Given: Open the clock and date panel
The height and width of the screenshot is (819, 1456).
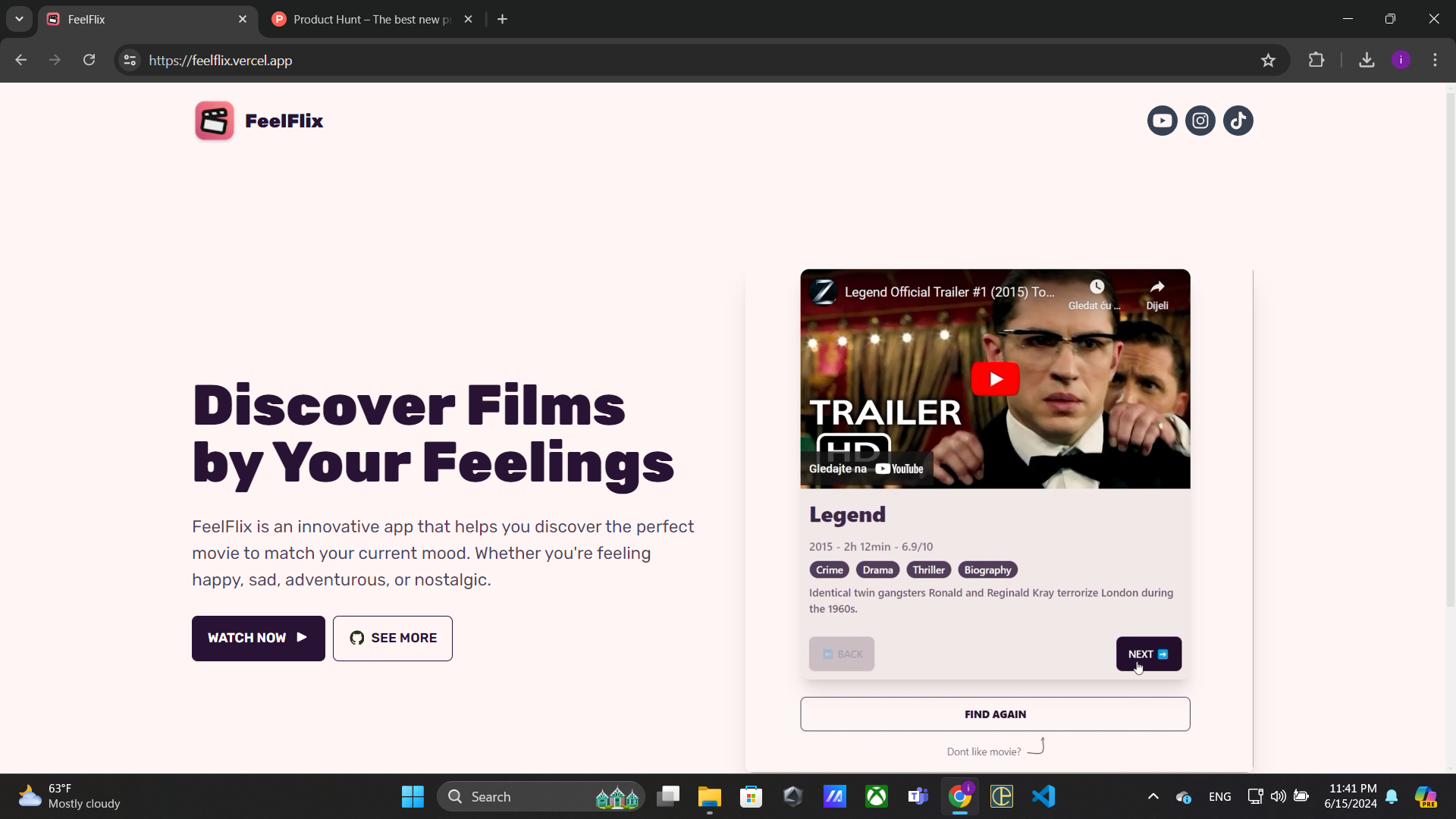Looking at the screenshot, I should (x=1350, y=796).
